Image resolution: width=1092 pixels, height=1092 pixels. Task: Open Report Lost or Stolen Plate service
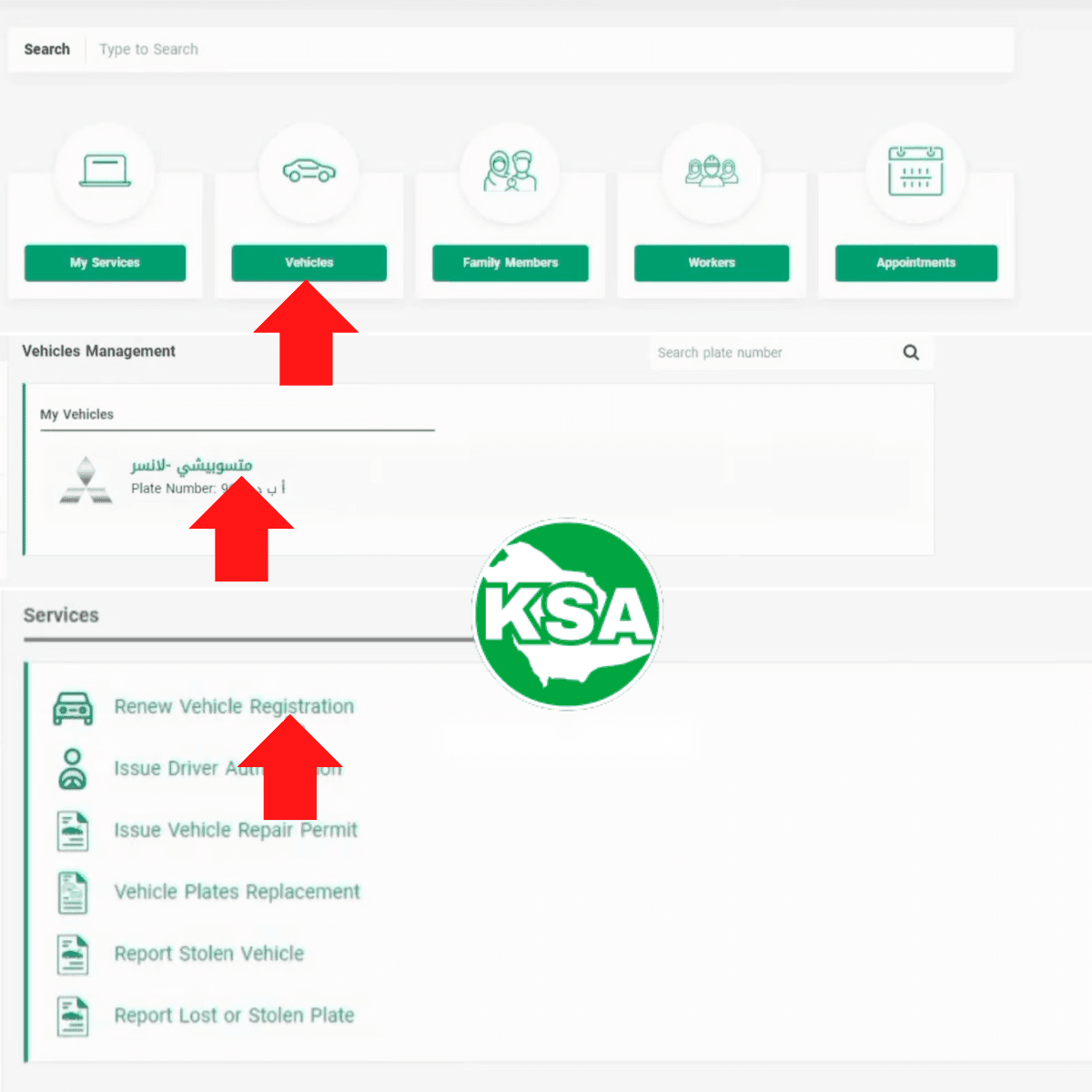click(x=234, y=1016)
